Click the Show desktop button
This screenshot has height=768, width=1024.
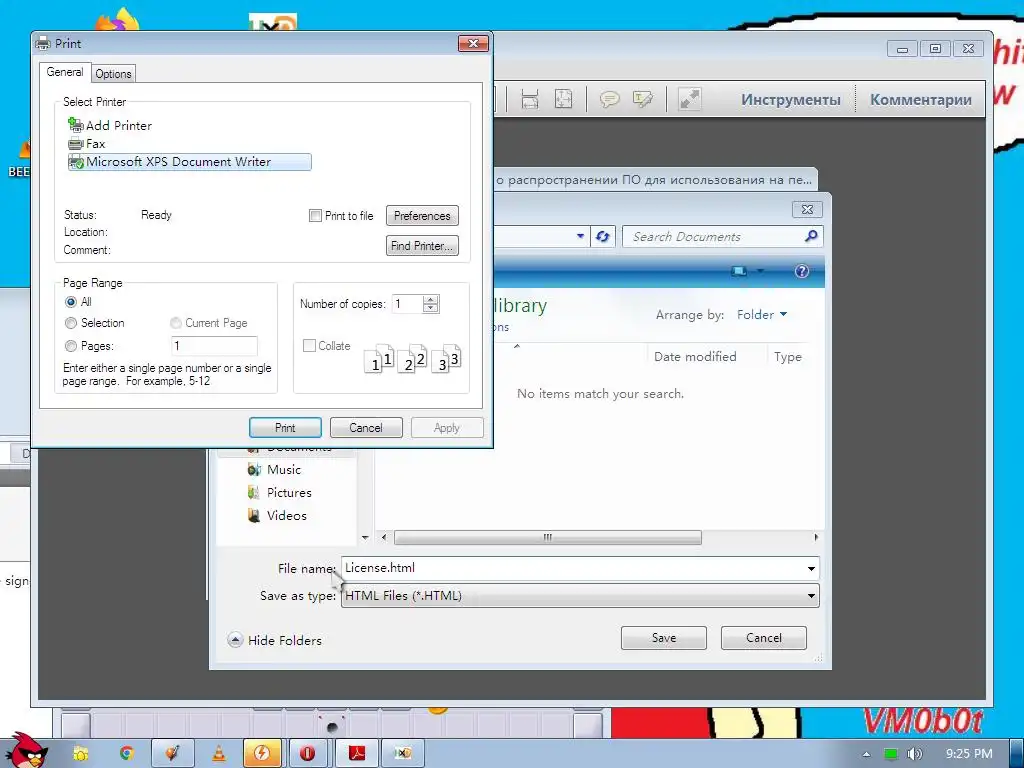point(1016,754)
